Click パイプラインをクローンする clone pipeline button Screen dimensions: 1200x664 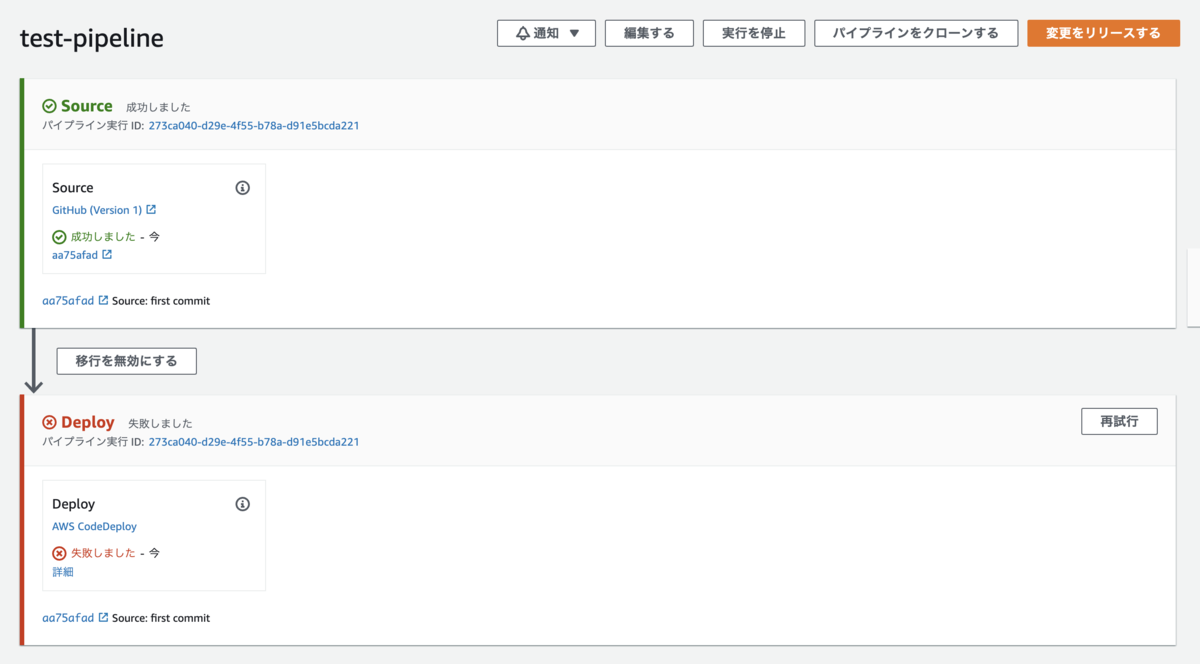[916, 33]
